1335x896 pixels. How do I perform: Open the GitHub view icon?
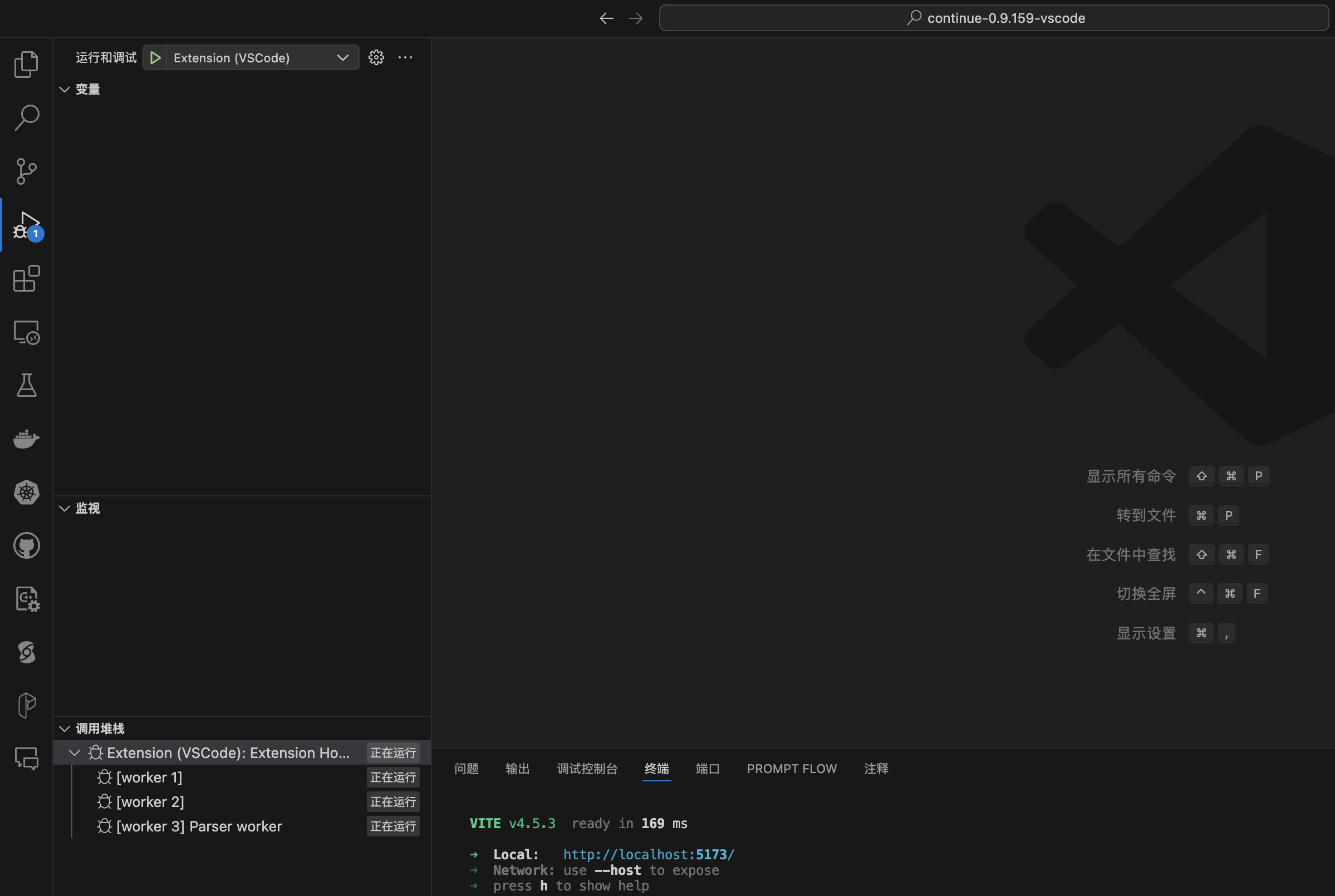(x=26, y=546)
